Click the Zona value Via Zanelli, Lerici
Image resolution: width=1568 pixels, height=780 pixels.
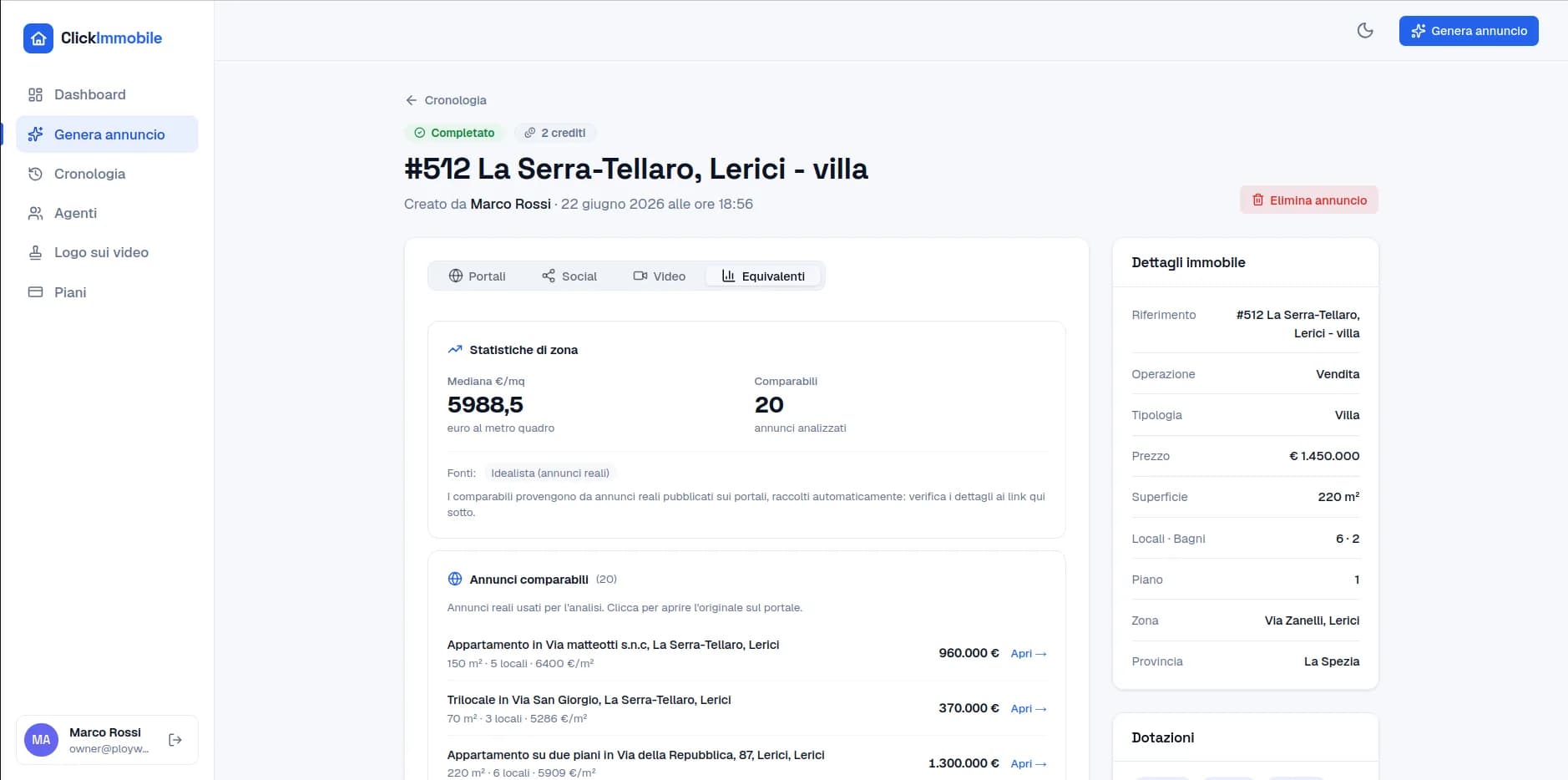pos(1312,620)
